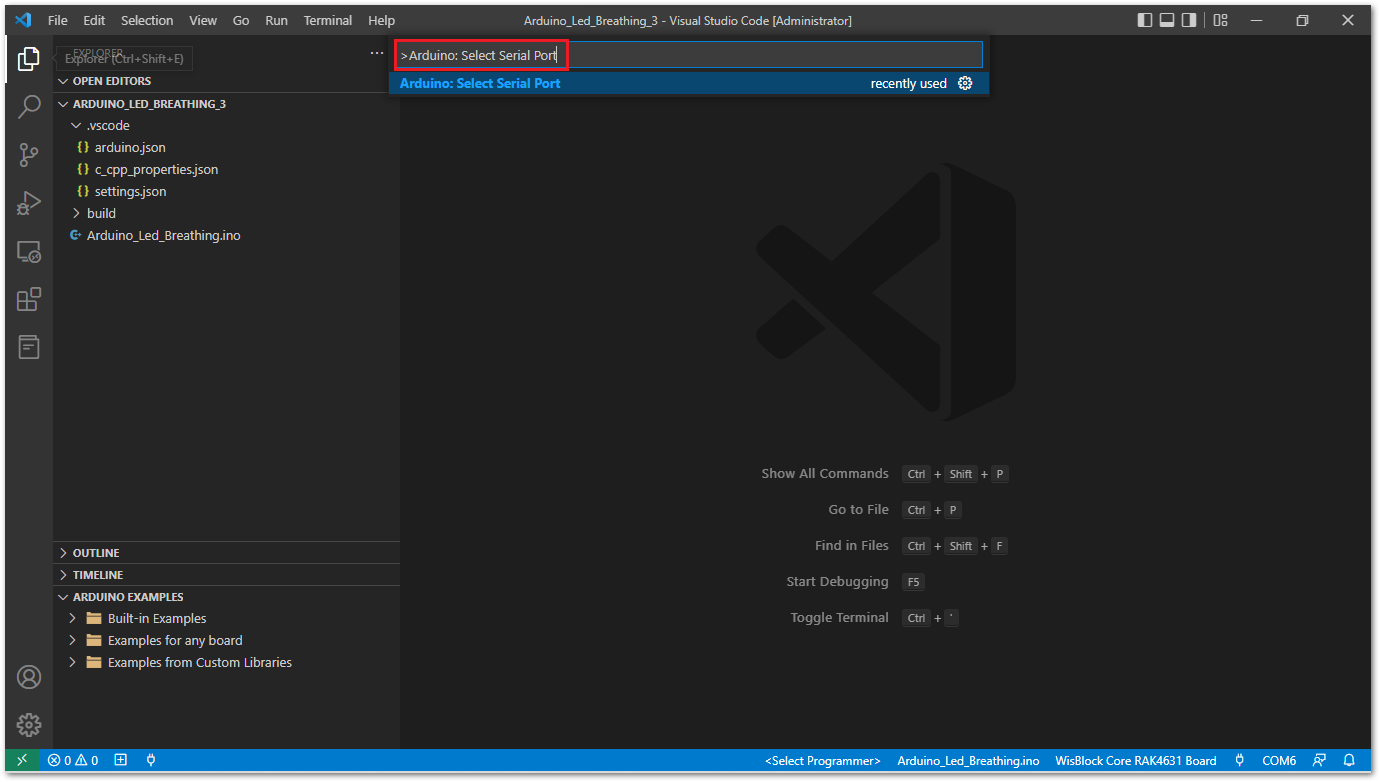
Task: Click the plug icon beside the boxed plus icon
Action: coord(151,760)
